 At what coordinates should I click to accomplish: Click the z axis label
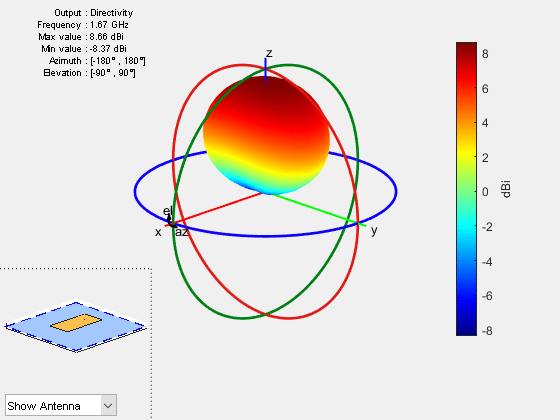coord(269,53)
